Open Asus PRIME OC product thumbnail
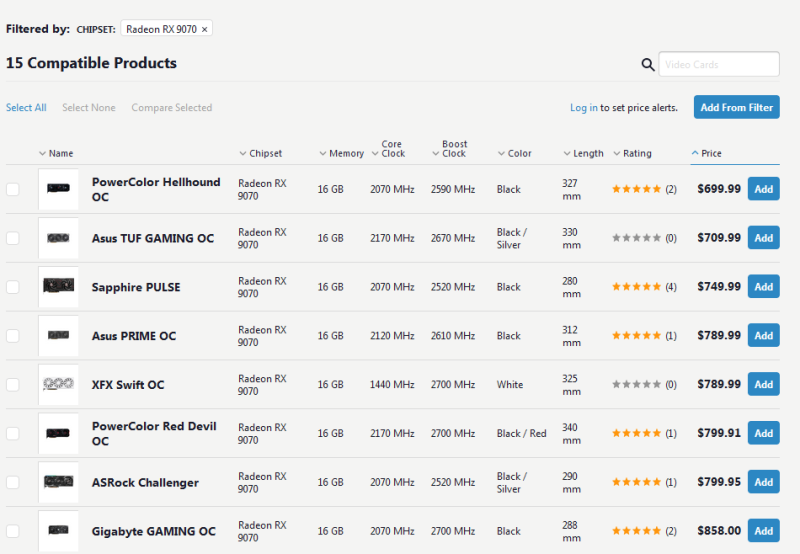The width and height of the screenshot is (800, 554). tap(58, 336)
